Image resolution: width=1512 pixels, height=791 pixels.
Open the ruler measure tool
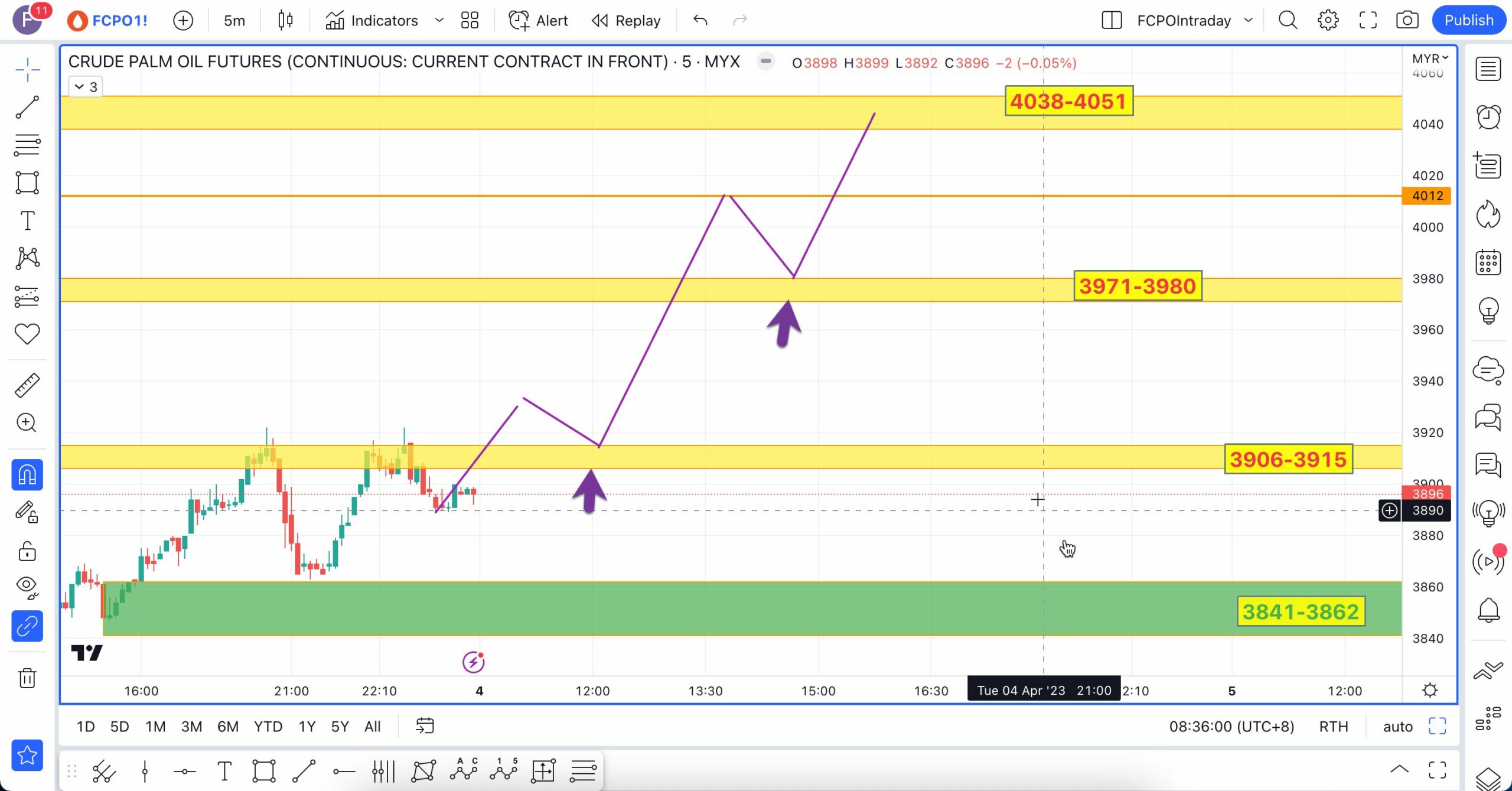tap(27, 385)
